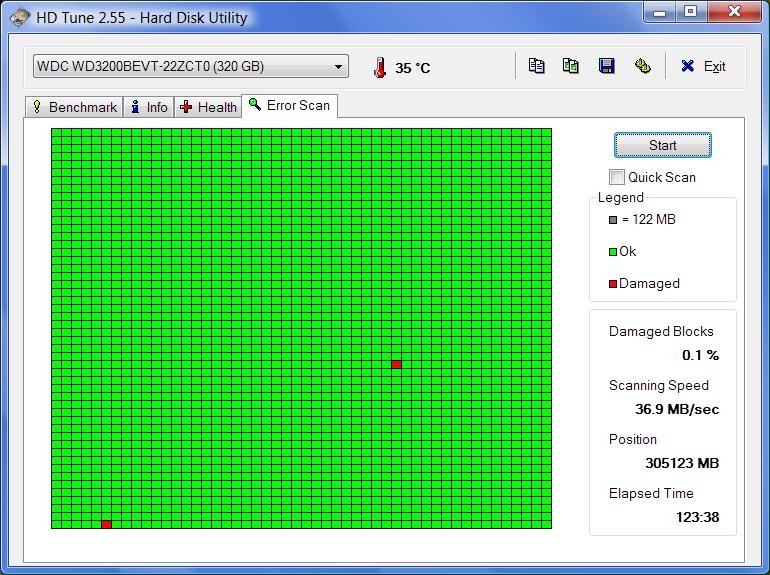Click the copy screenshot to clipboard icon

tap(571, 66)
